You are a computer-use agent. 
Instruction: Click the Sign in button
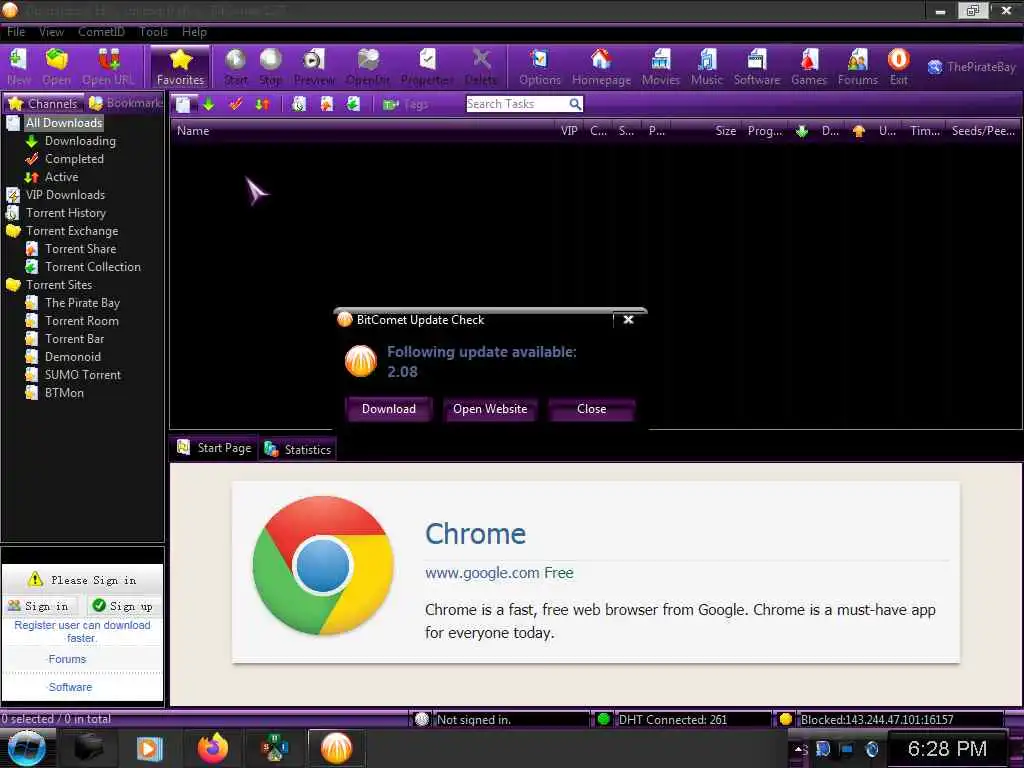point(38,606)
